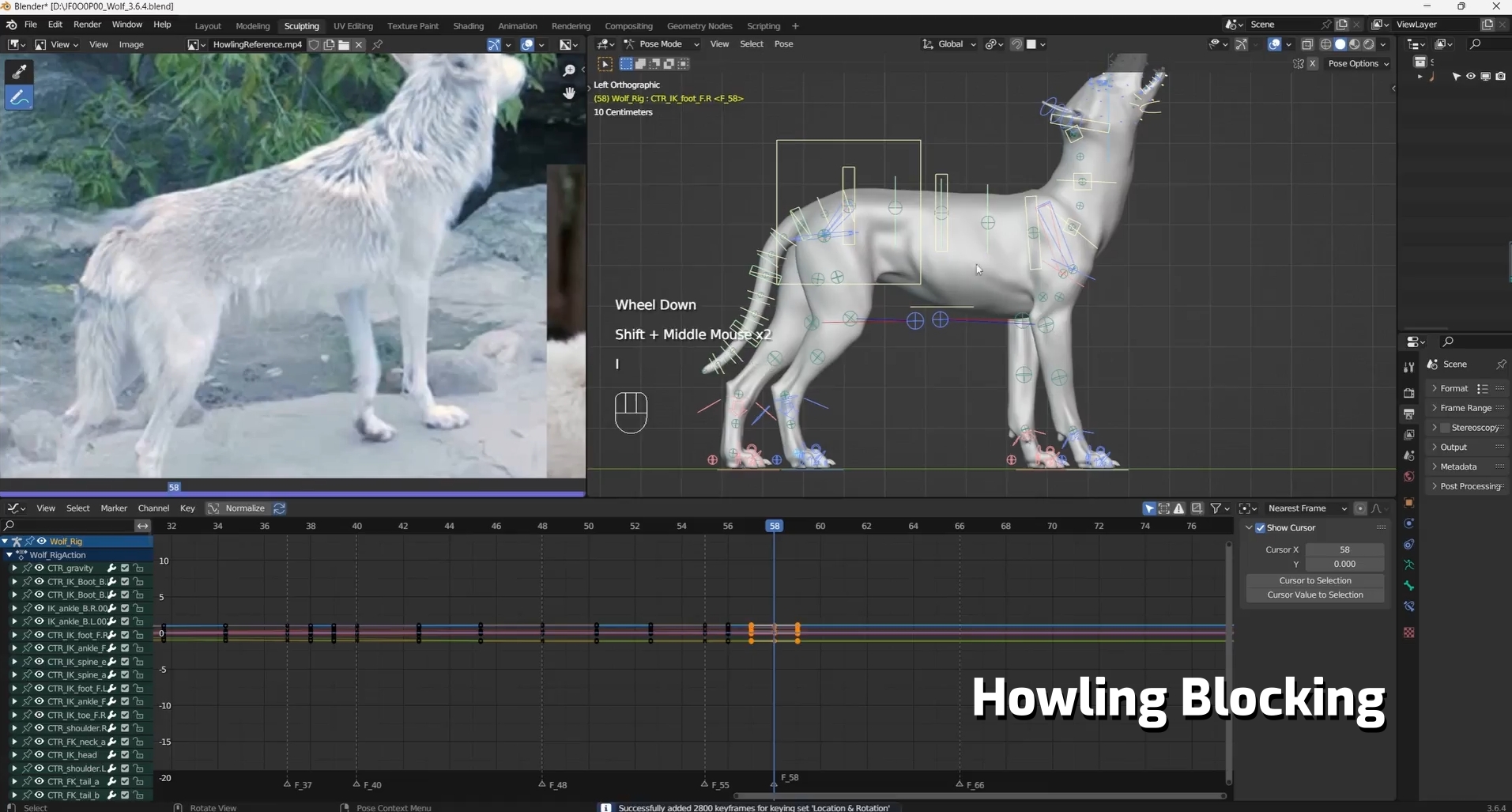Viewport: 1512px width, 812px height.
Task: Toggle Only Show Selected arrow icon
Action: point(1149,508)
